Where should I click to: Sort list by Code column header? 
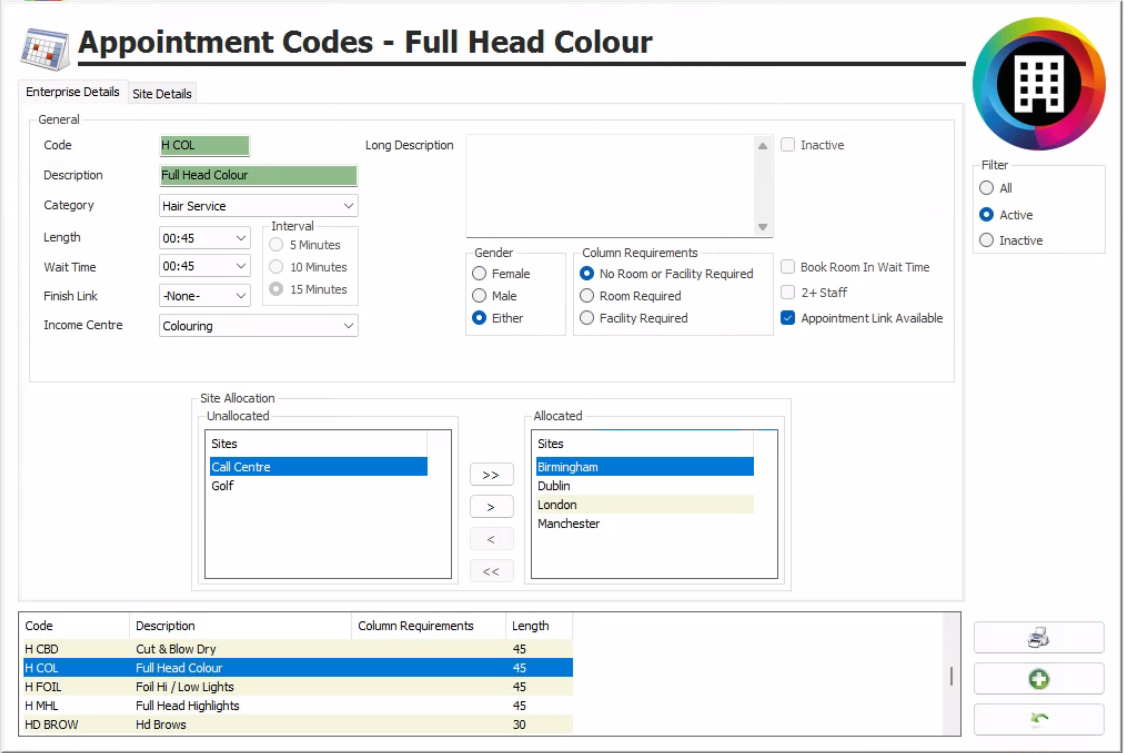pos(75,626)
